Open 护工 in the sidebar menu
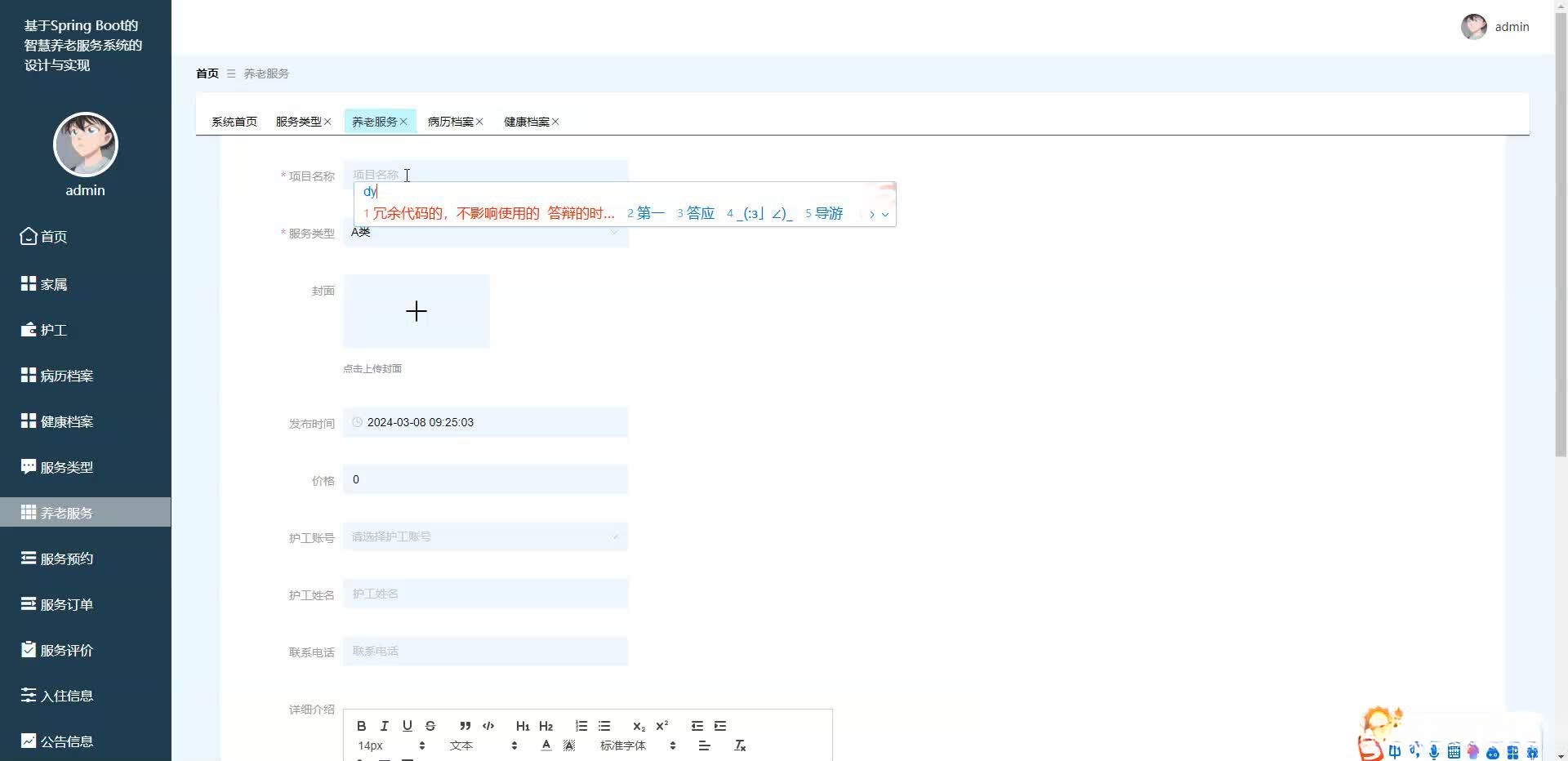 coord(86,330)
